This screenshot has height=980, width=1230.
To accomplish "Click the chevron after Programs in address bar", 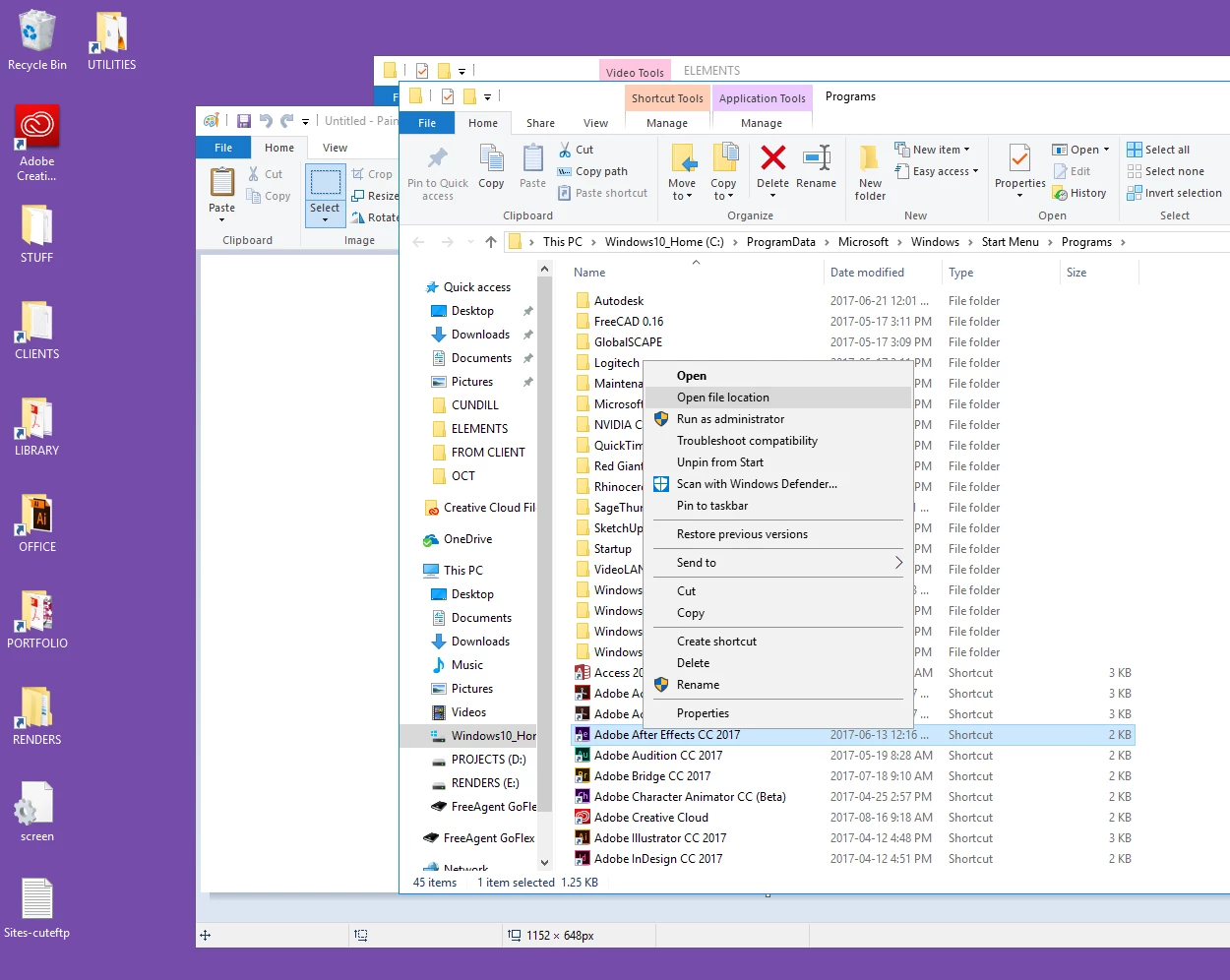I will (x=1123, y=242).
